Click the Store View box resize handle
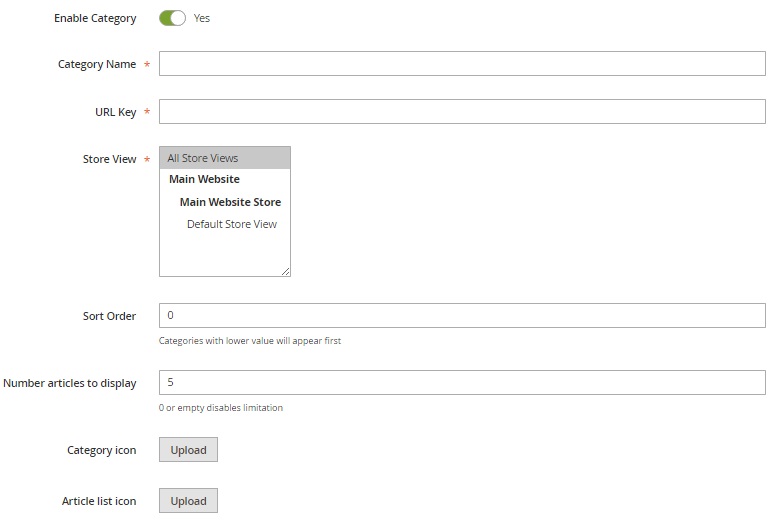Viewport: 771px width, 525px height. tap(286, 271)
